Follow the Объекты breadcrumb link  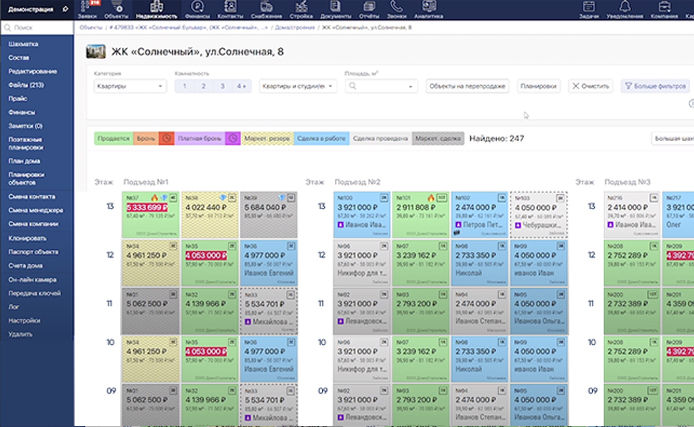coord(91,27)
